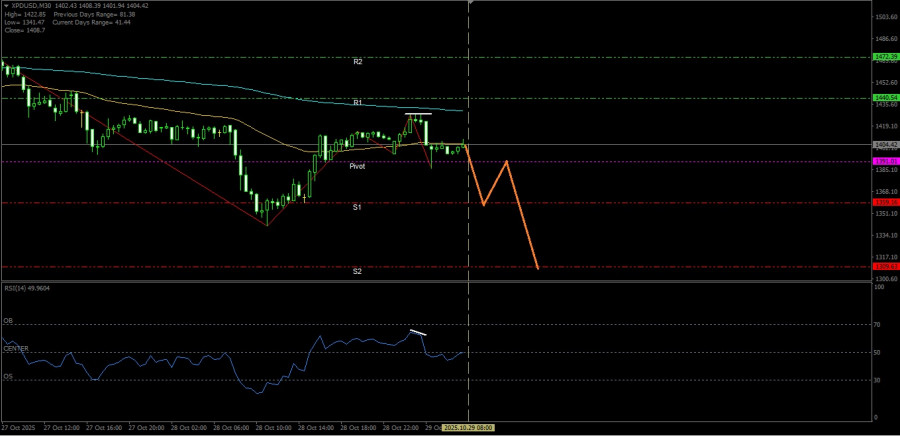Click the 27 Oct 12:00 time label
The width and height of the screenshot is (900, 436).
(61, 428)
